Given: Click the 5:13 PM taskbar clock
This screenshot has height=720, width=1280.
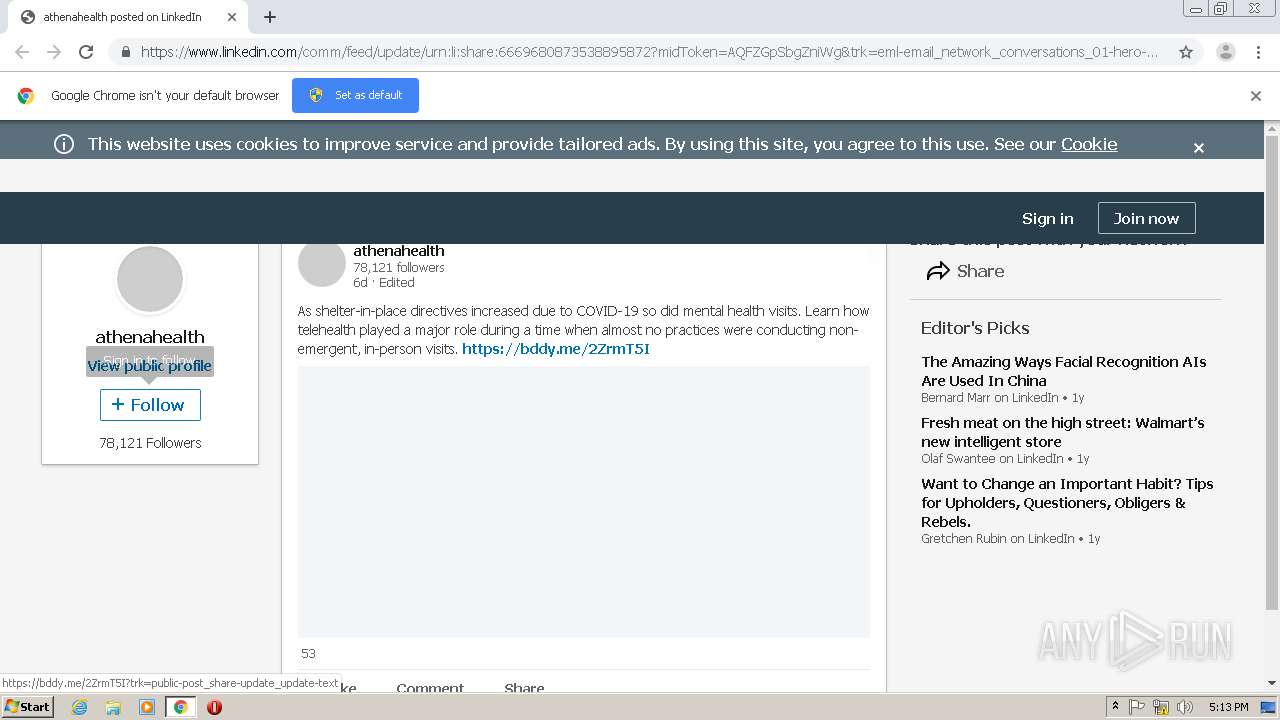Looking at the screenshot, I should [1228, 707].
